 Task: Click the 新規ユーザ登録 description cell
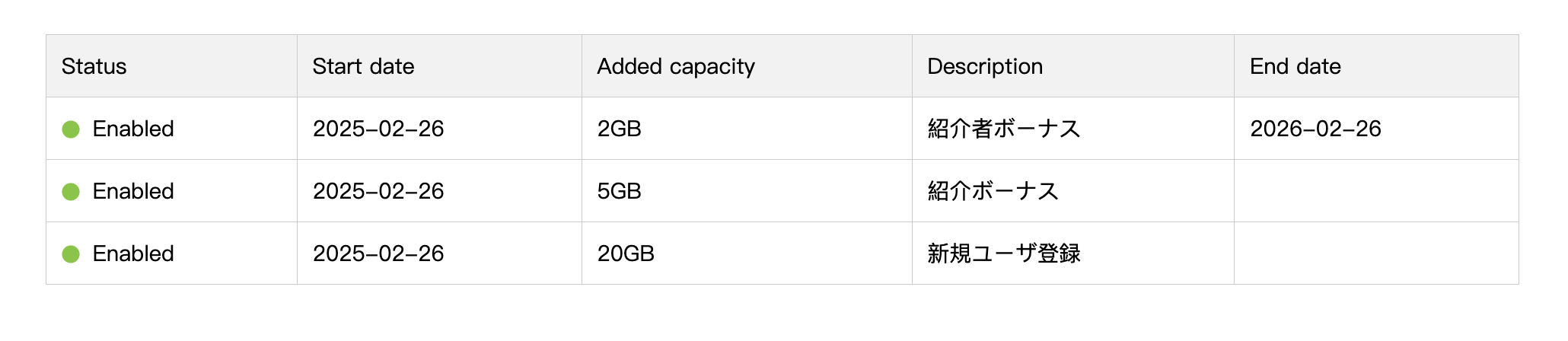point(1003,254)
